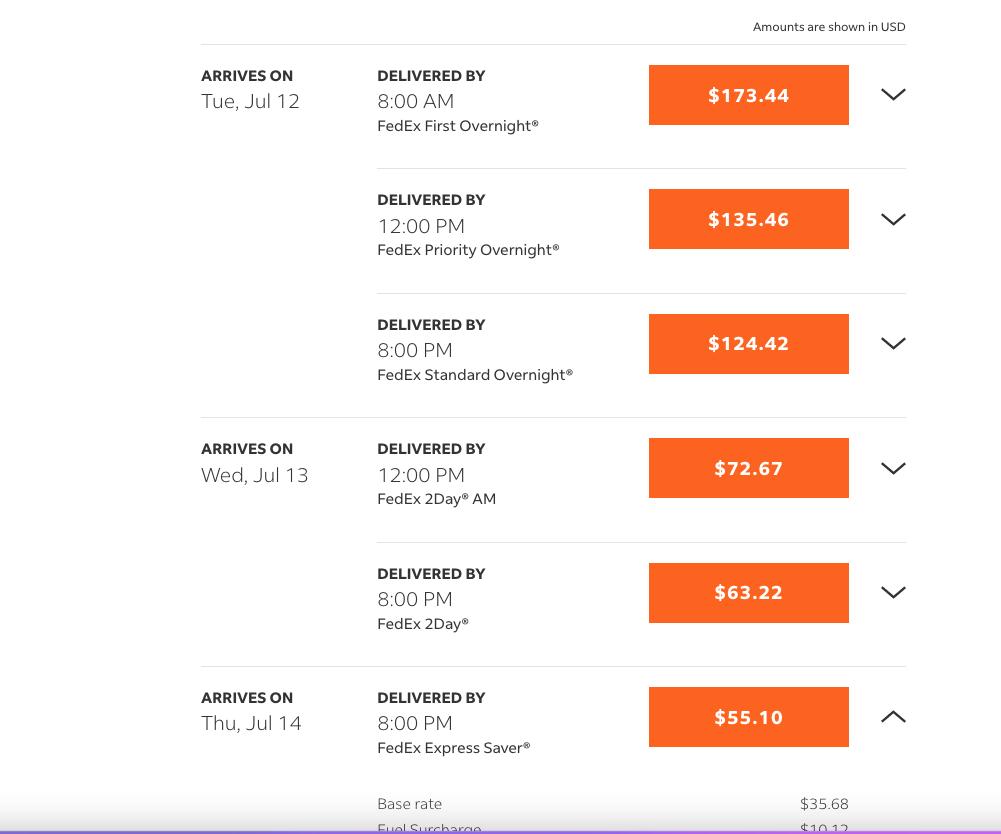Click the FedEx Express Saver service name

(453, 748)
